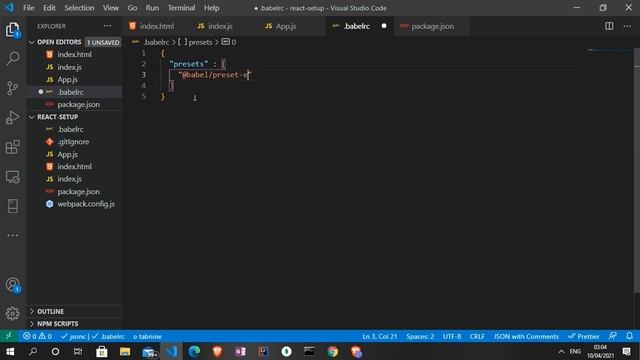Change indentation Spaces: 2

420,336
